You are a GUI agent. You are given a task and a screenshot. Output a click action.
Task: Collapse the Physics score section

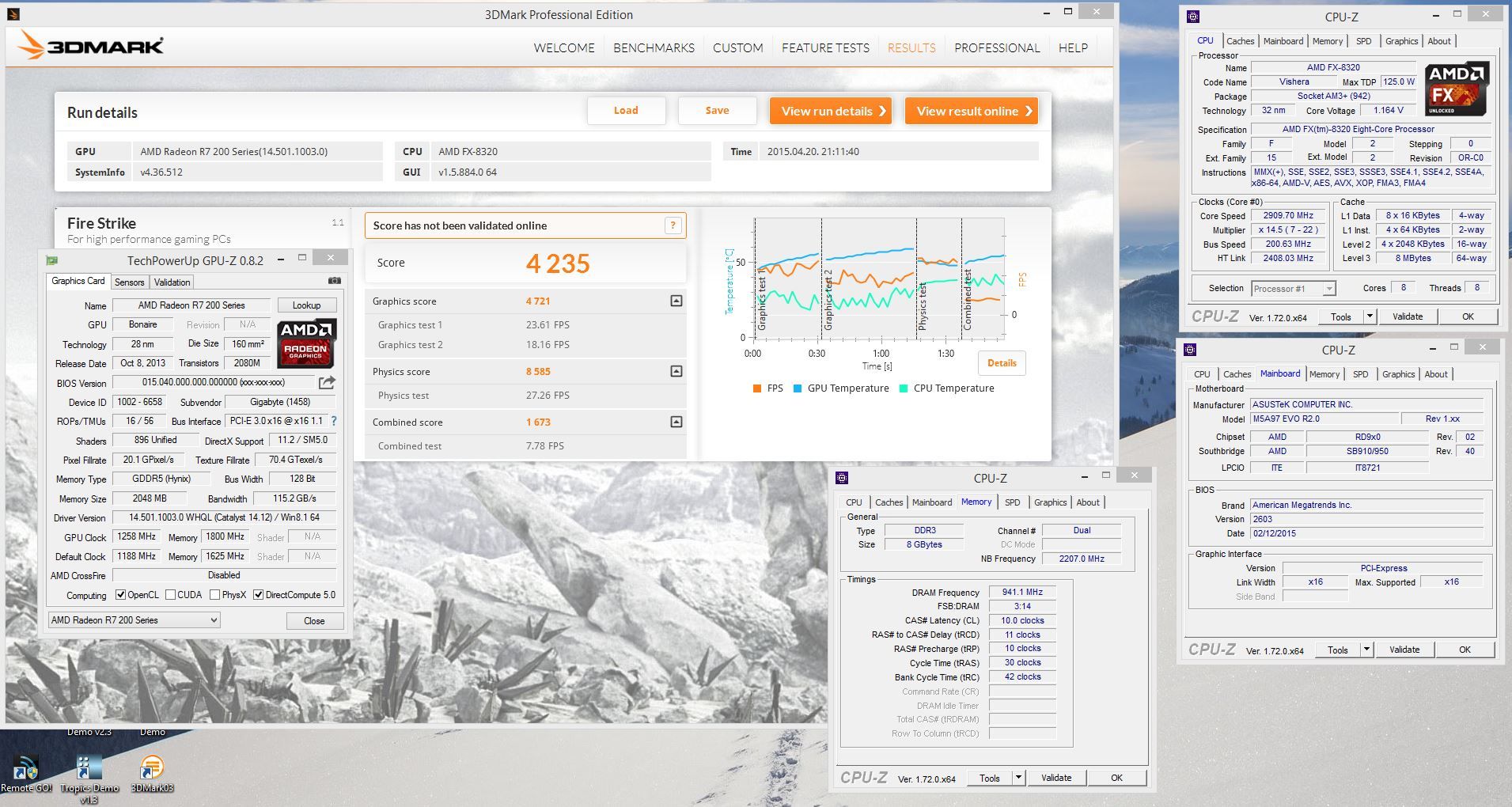pyautogui.click(x=676, y=371)
